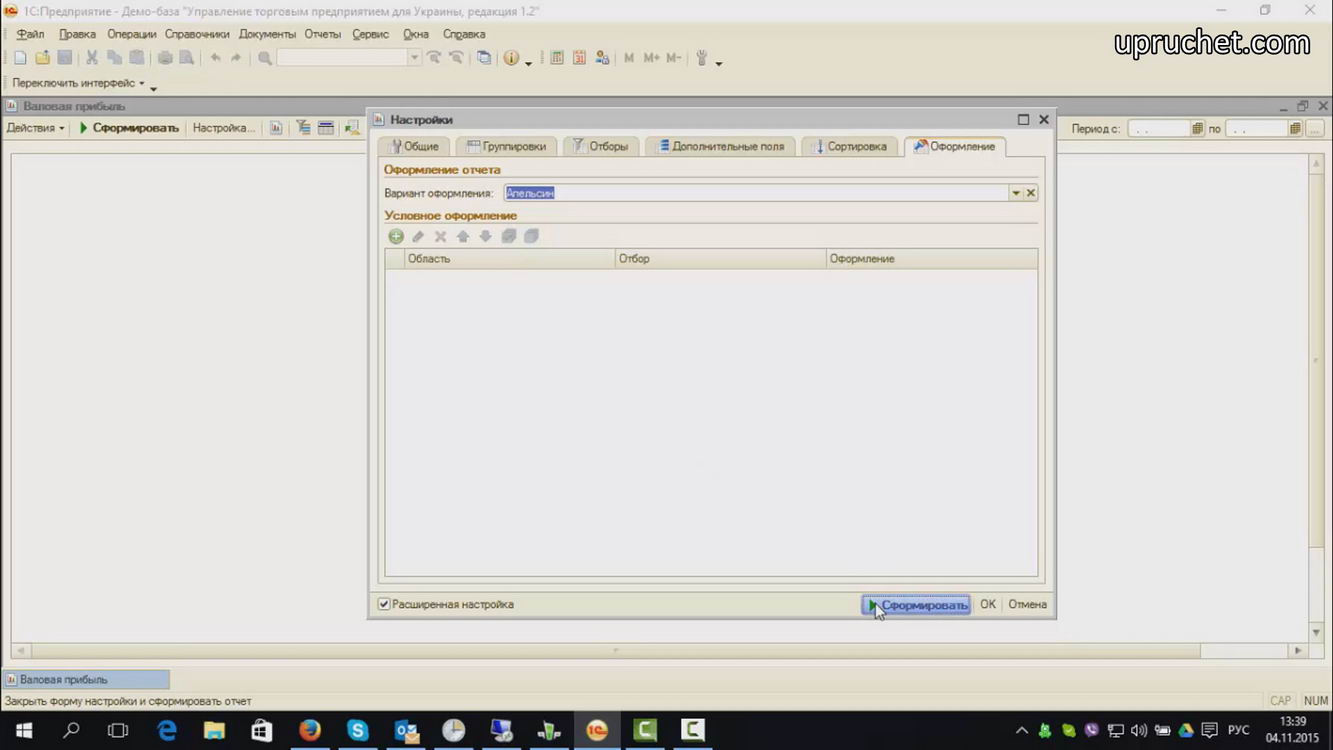The width and height of the screenshot is (1333, 750).
Task: Open the Правка menu
Action: click(x=77, y=34)
